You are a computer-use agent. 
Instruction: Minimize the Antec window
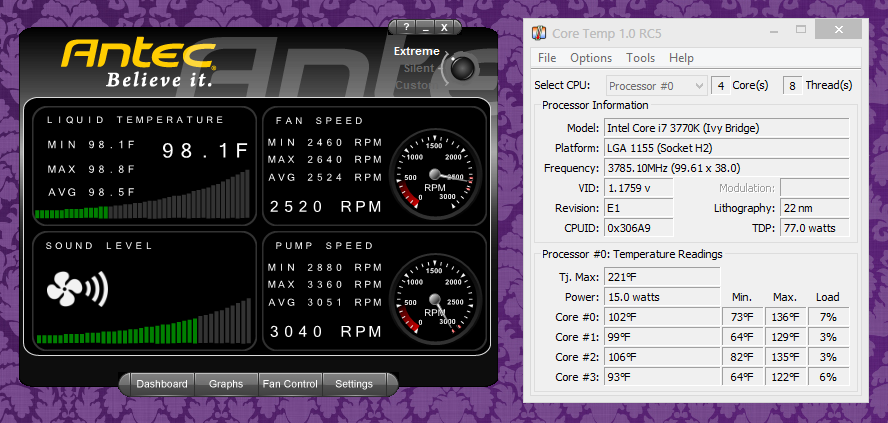[x=425, y=27]
